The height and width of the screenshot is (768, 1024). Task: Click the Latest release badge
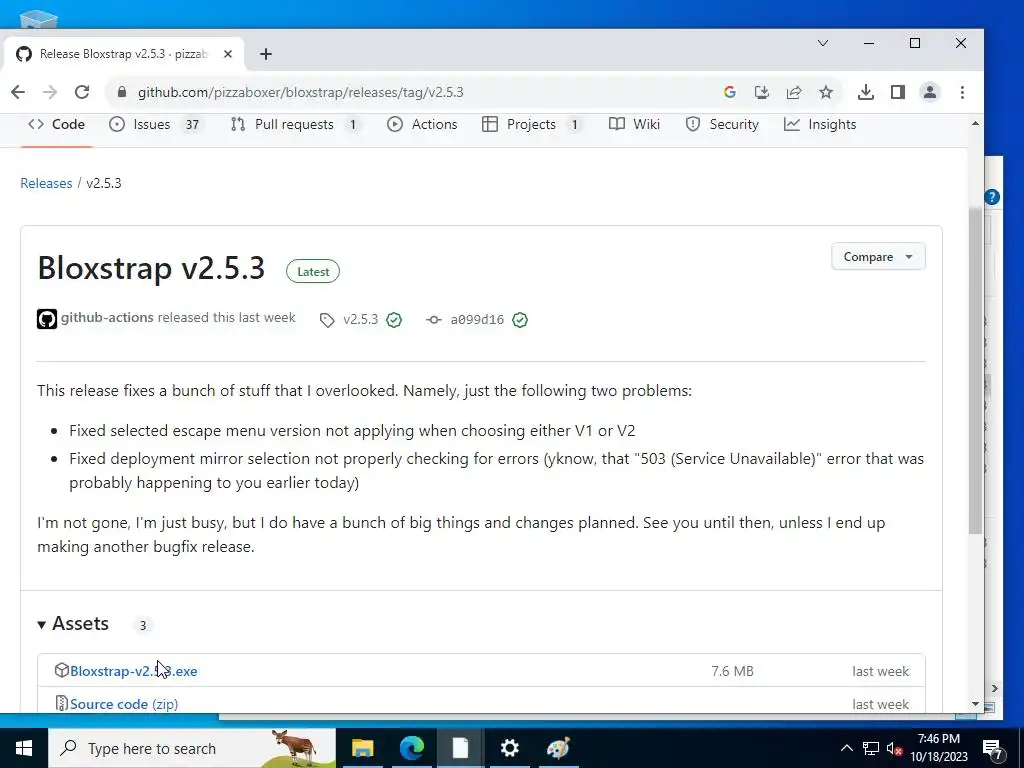click(313, 272)
